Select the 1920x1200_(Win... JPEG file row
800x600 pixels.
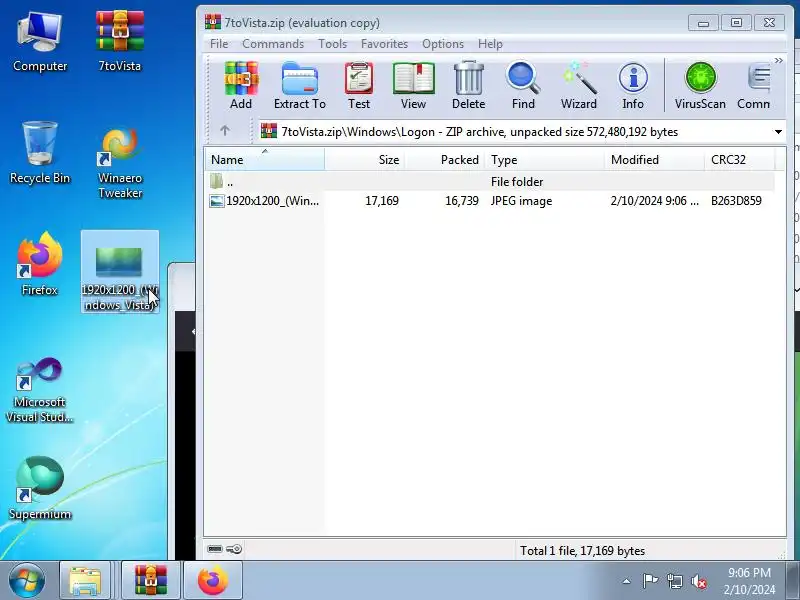pos(490,201)
